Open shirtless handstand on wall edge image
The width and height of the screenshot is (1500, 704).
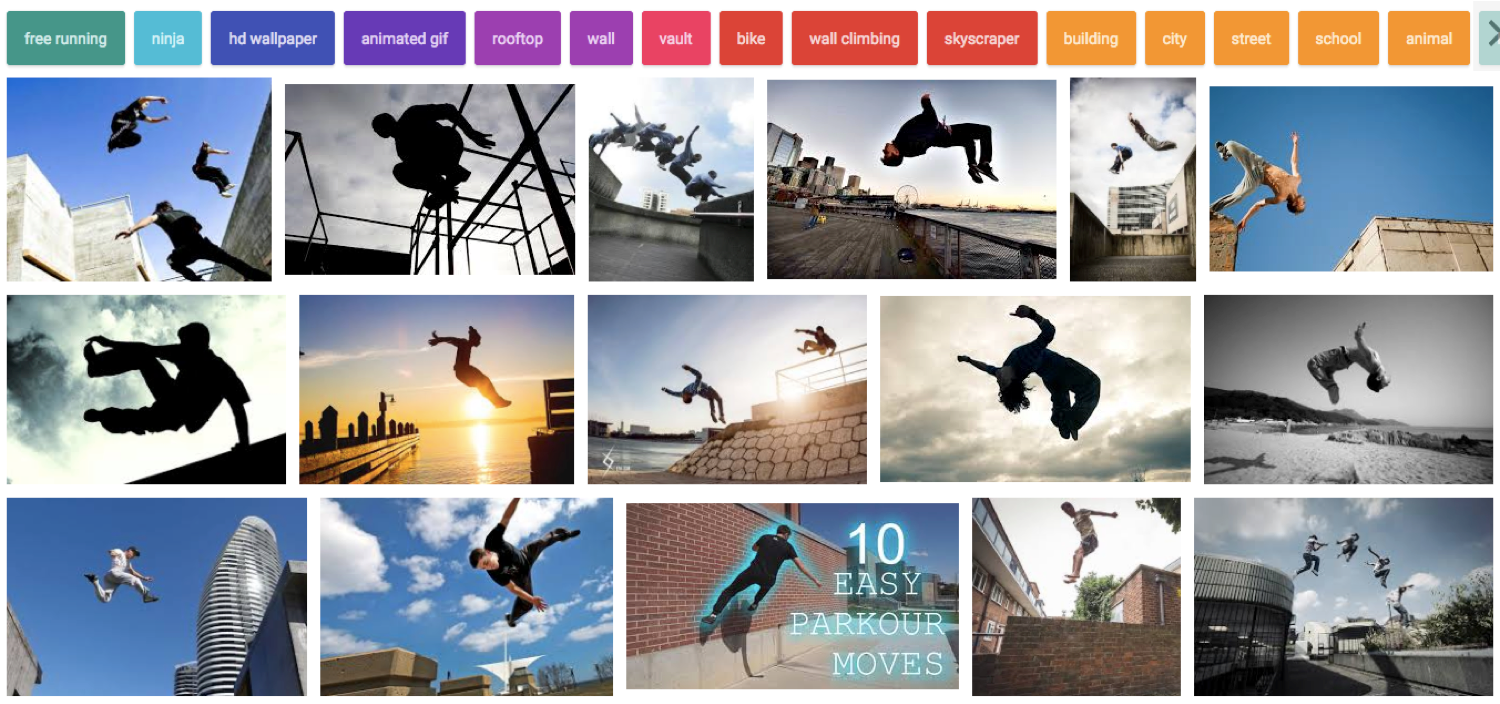[x=1351, y=179]
